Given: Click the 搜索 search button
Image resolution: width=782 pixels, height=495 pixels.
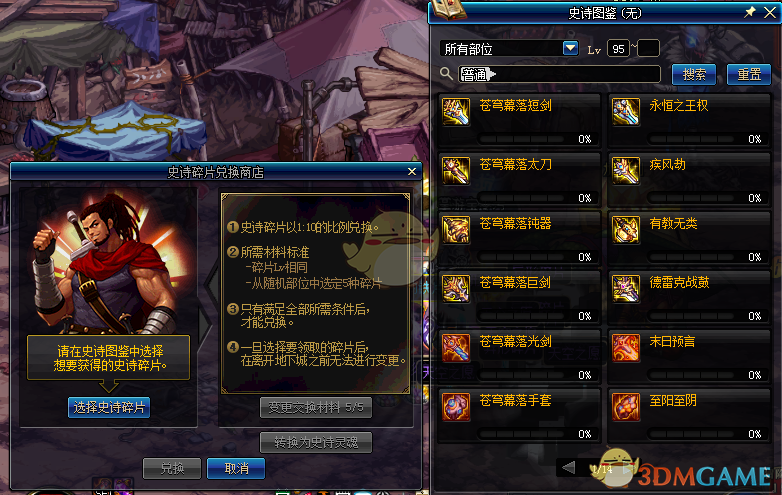Looking at the screenshot, I should coord(694,75).
